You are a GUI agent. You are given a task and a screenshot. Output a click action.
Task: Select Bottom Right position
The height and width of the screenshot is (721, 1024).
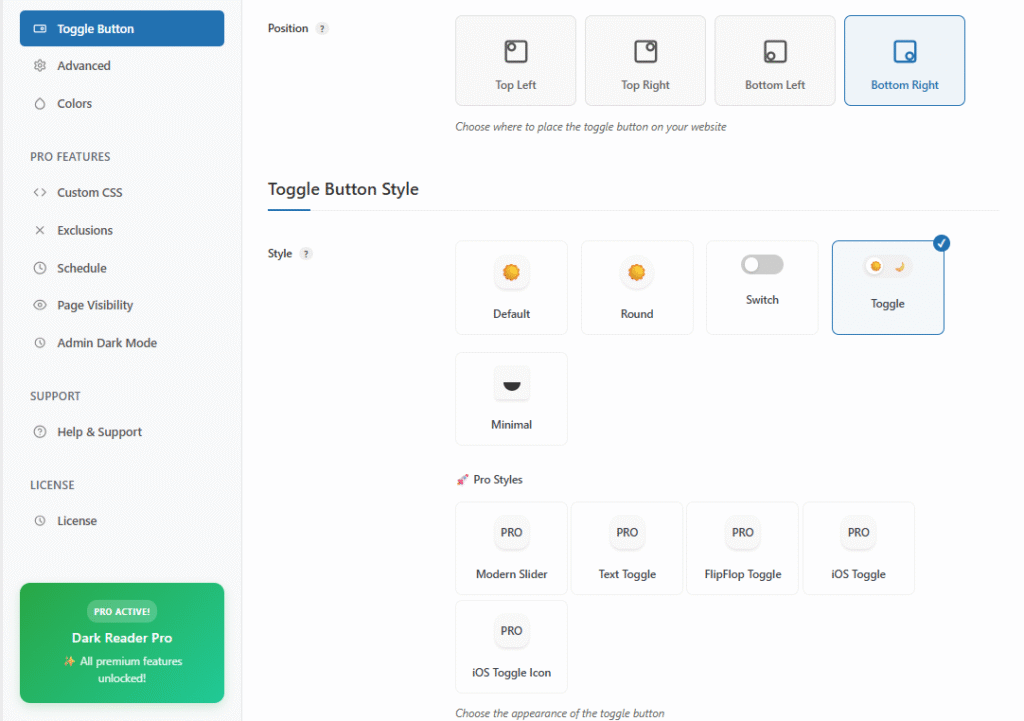(x=904, y=61)
